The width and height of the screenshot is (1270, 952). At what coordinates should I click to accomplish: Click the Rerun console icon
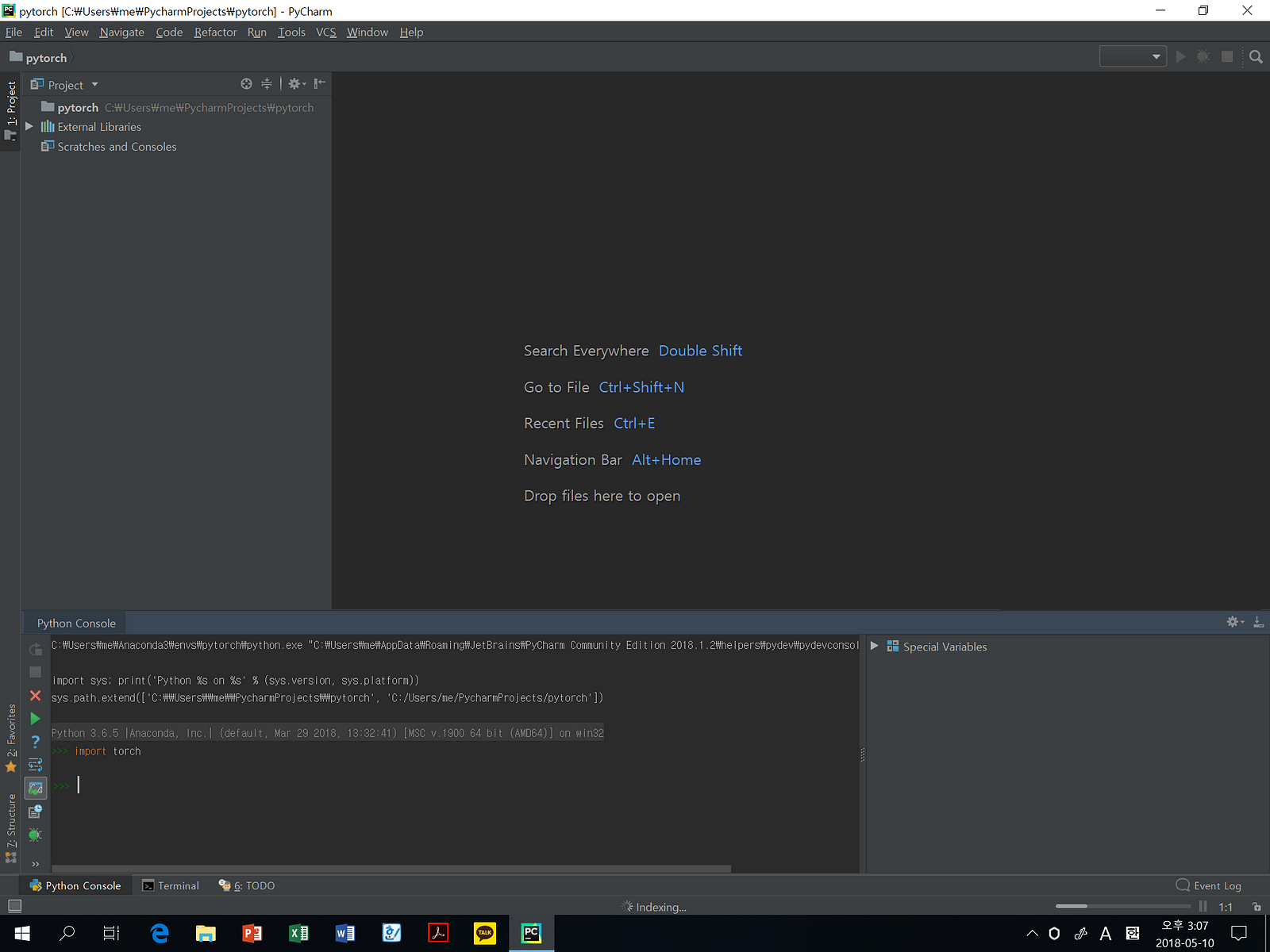click(x=35, y=650)
